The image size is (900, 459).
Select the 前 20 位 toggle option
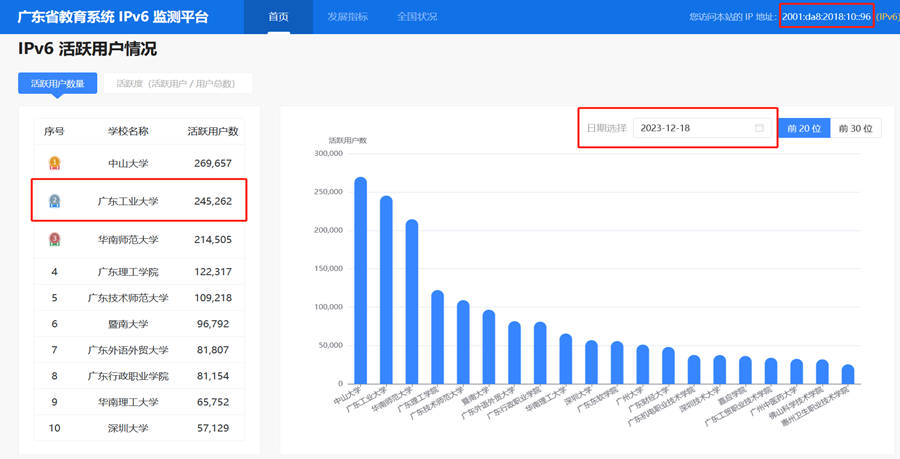coord(804,128)
